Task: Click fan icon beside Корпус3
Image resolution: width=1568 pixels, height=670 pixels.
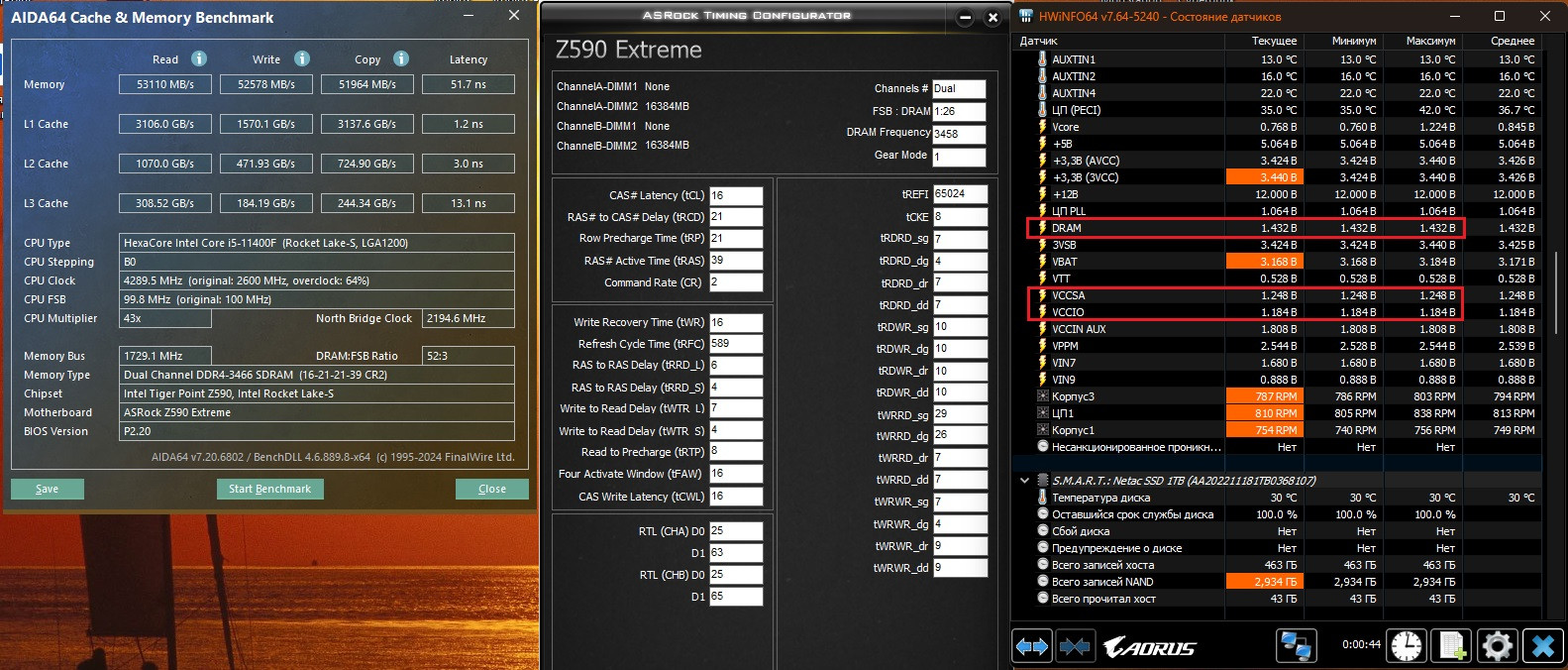Action: coord(1042,396)
